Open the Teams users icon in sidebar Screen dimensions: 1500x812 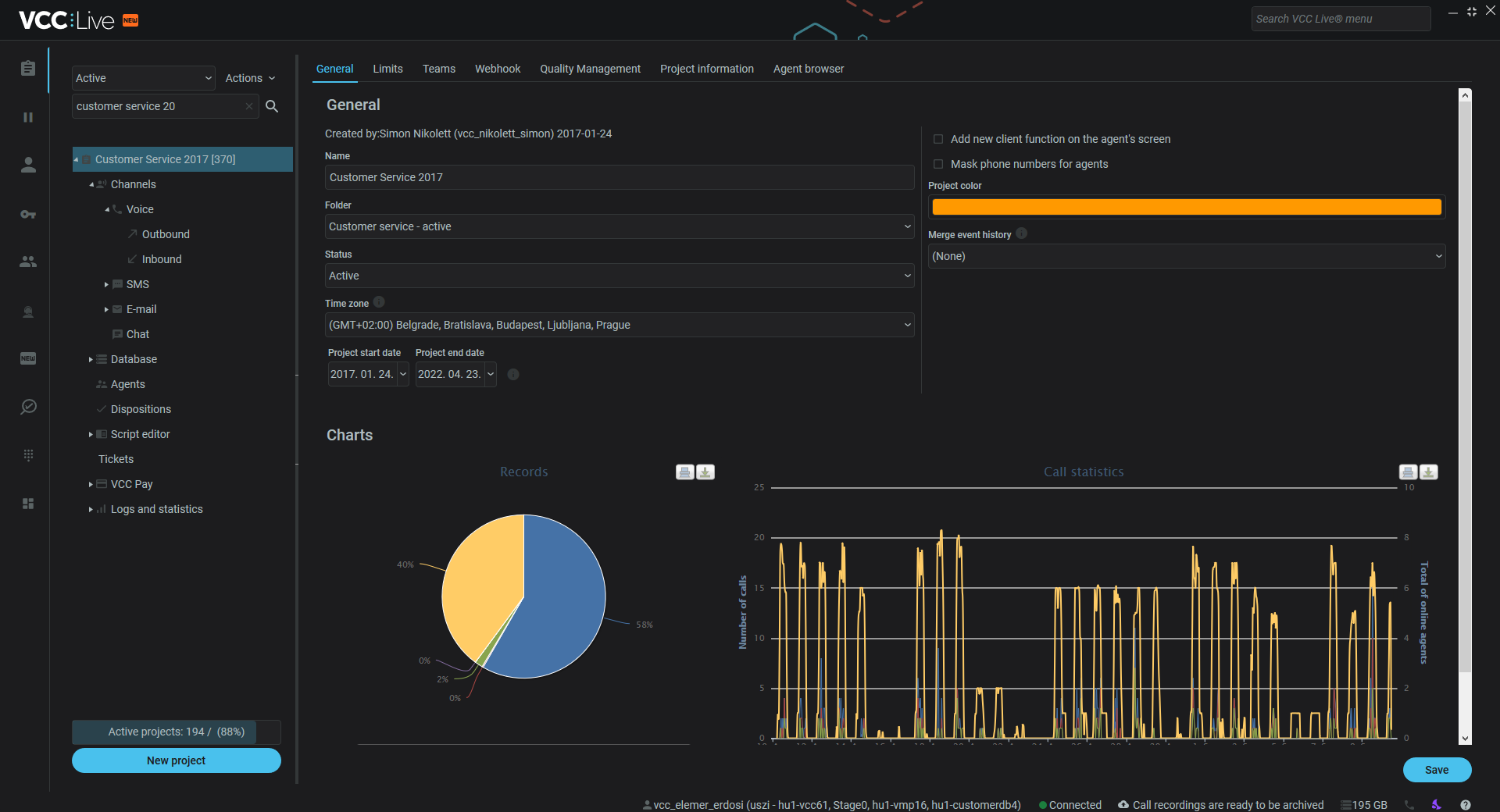point(28,262)
